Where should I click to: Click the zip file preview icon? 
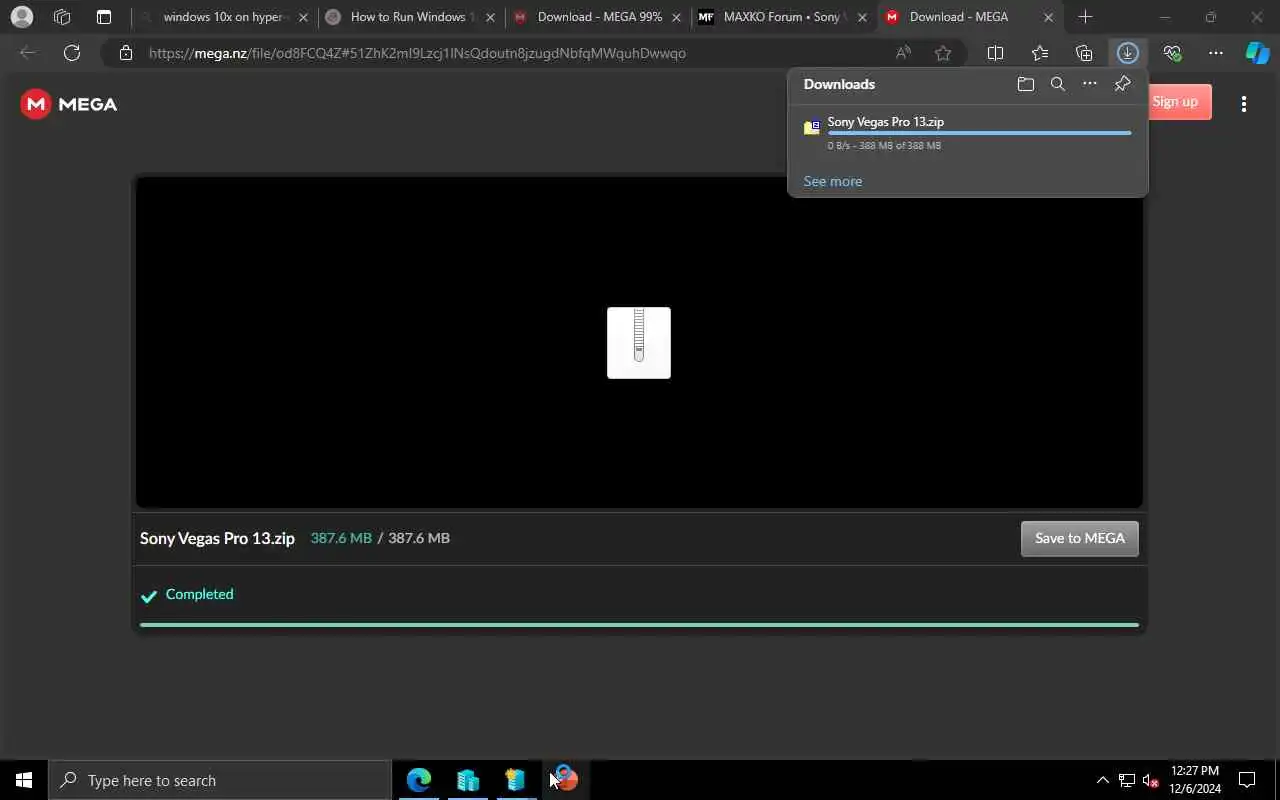click(639, 343)
